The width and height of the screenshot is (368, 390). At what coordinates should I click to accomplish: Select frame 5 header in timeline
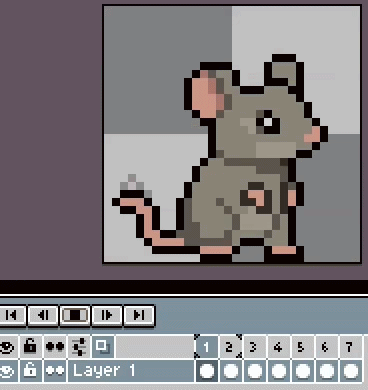[x=302, y=347]
